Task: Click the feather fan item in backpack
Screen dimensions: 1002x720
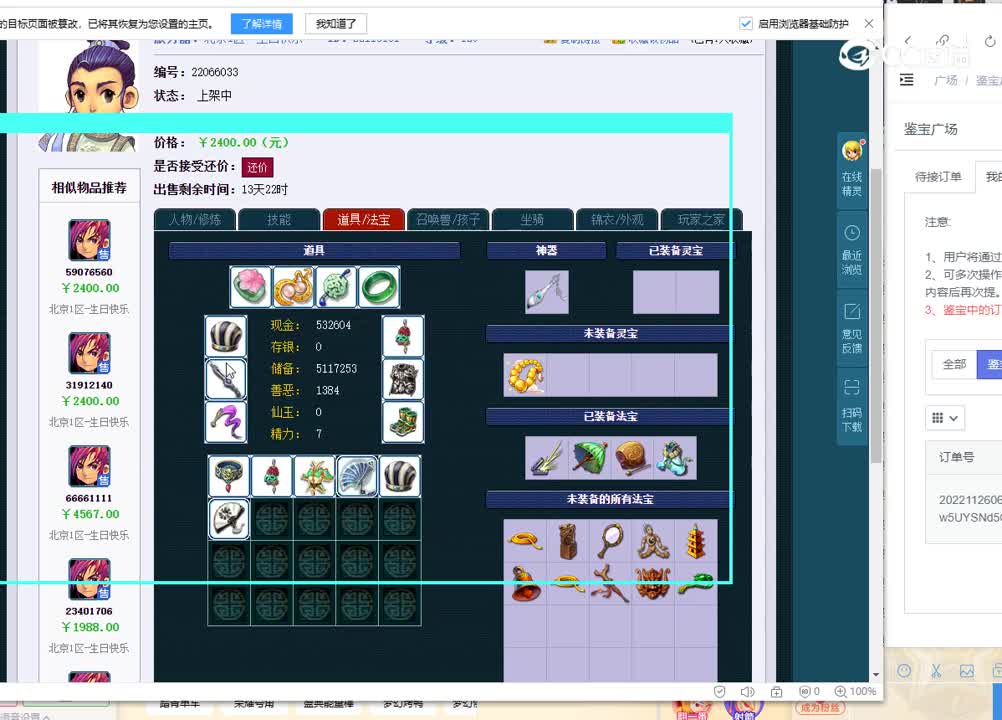Action: 357,476
